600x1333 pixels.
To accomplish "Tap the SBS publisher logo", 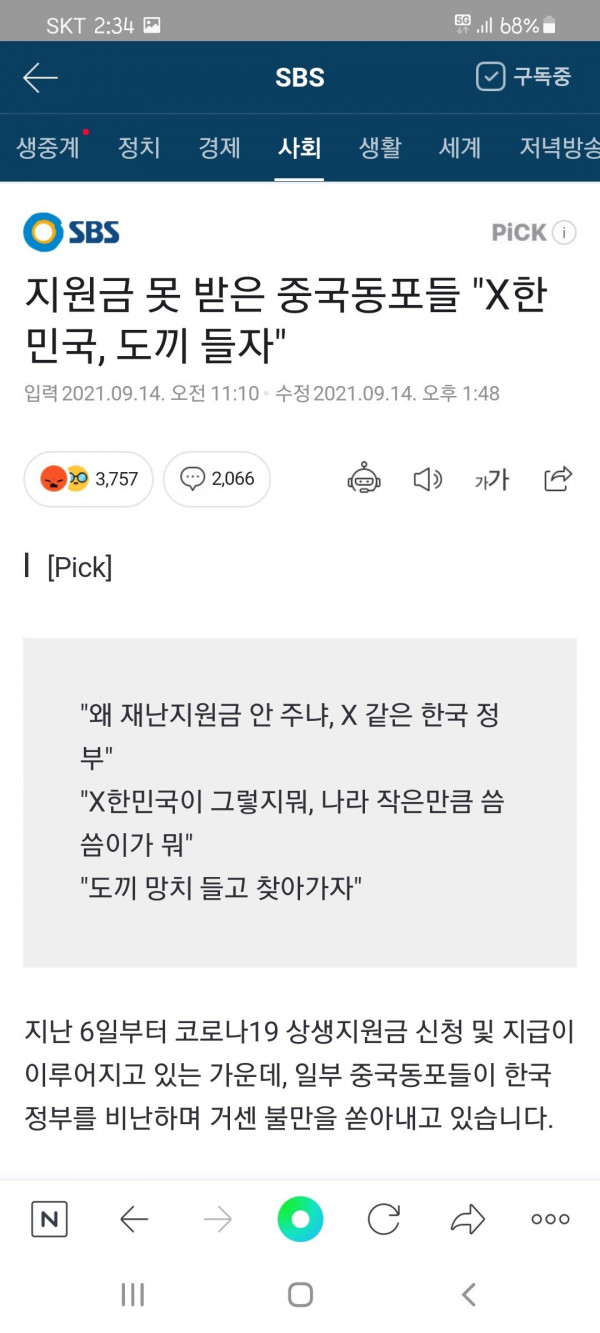I will click(x=71, y=232).
